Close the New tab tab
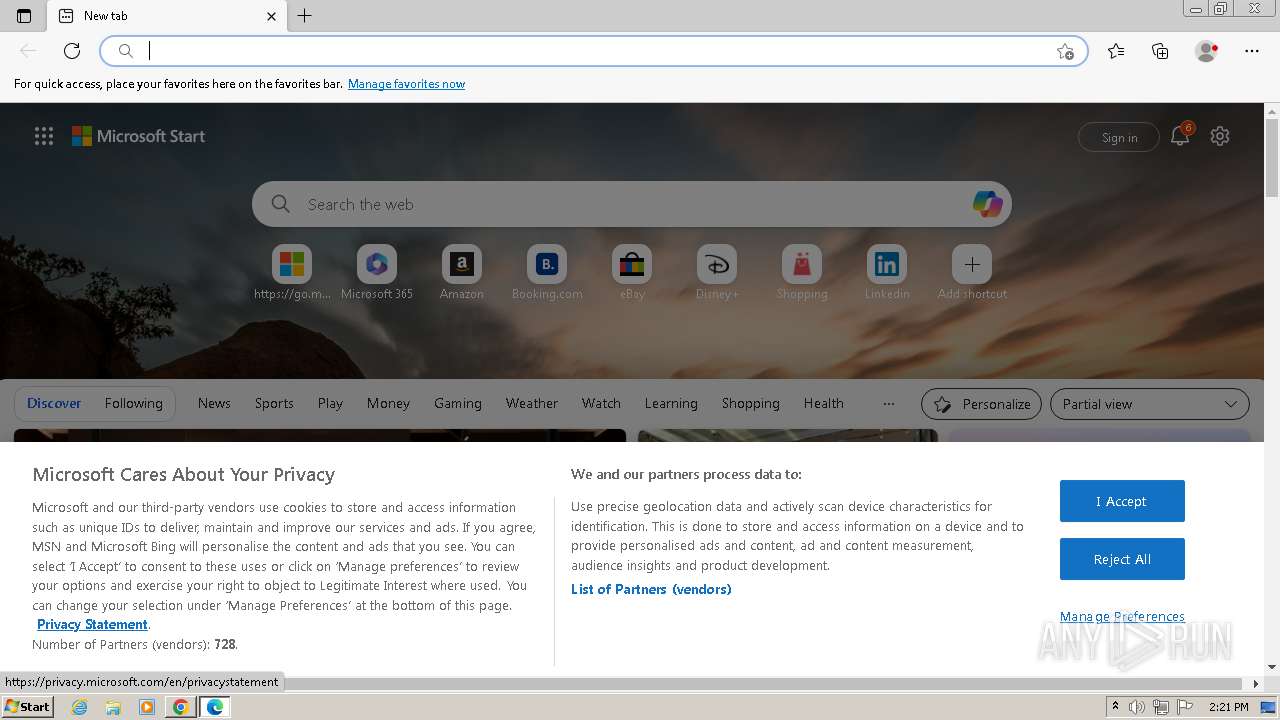Image resolution: width=1280 pixels, height=720 pixels. tap(271, 16)
